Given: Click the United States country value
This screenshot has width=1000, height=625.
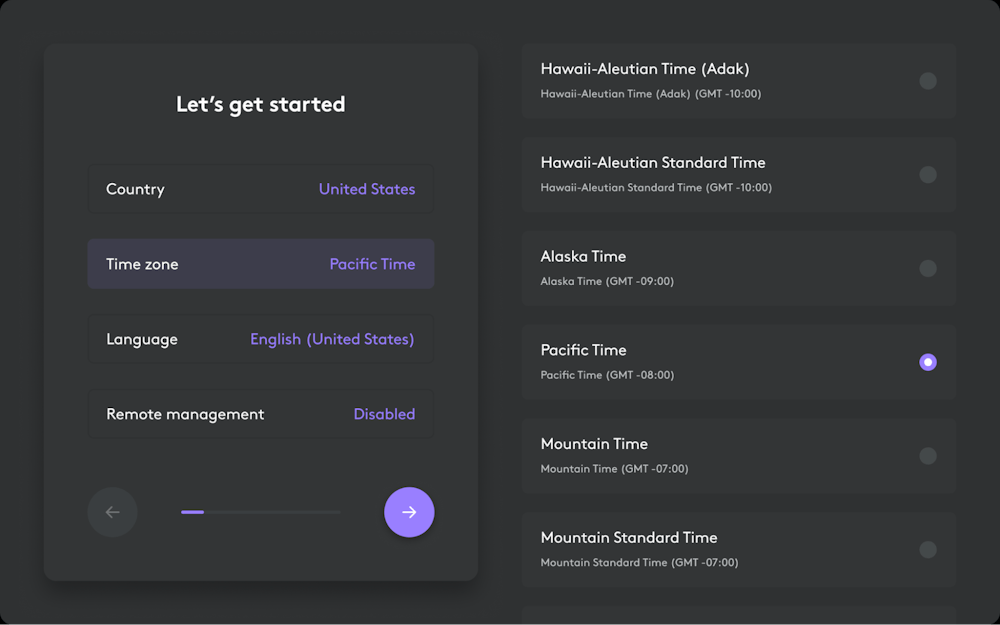Looking at the screenshot, I should (367, 189).
